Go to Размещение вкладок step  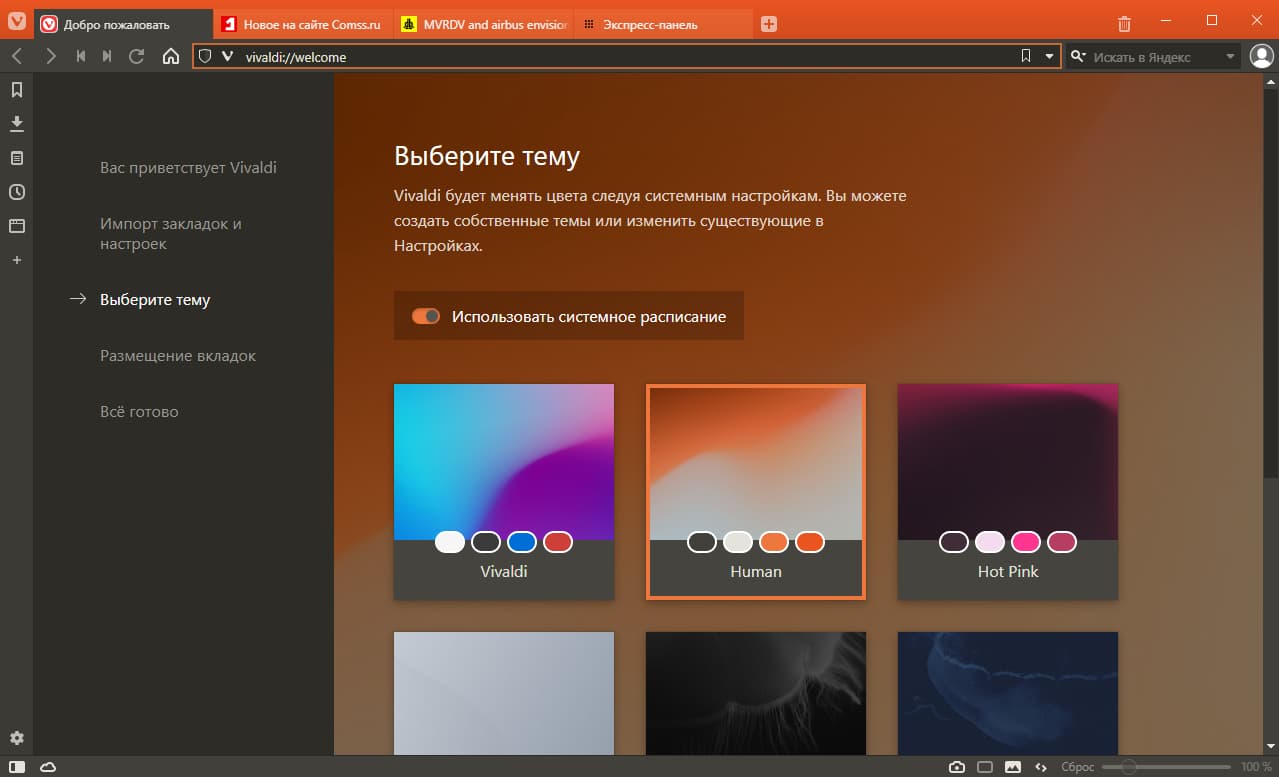pyautogui.click(x=178, y=356)
